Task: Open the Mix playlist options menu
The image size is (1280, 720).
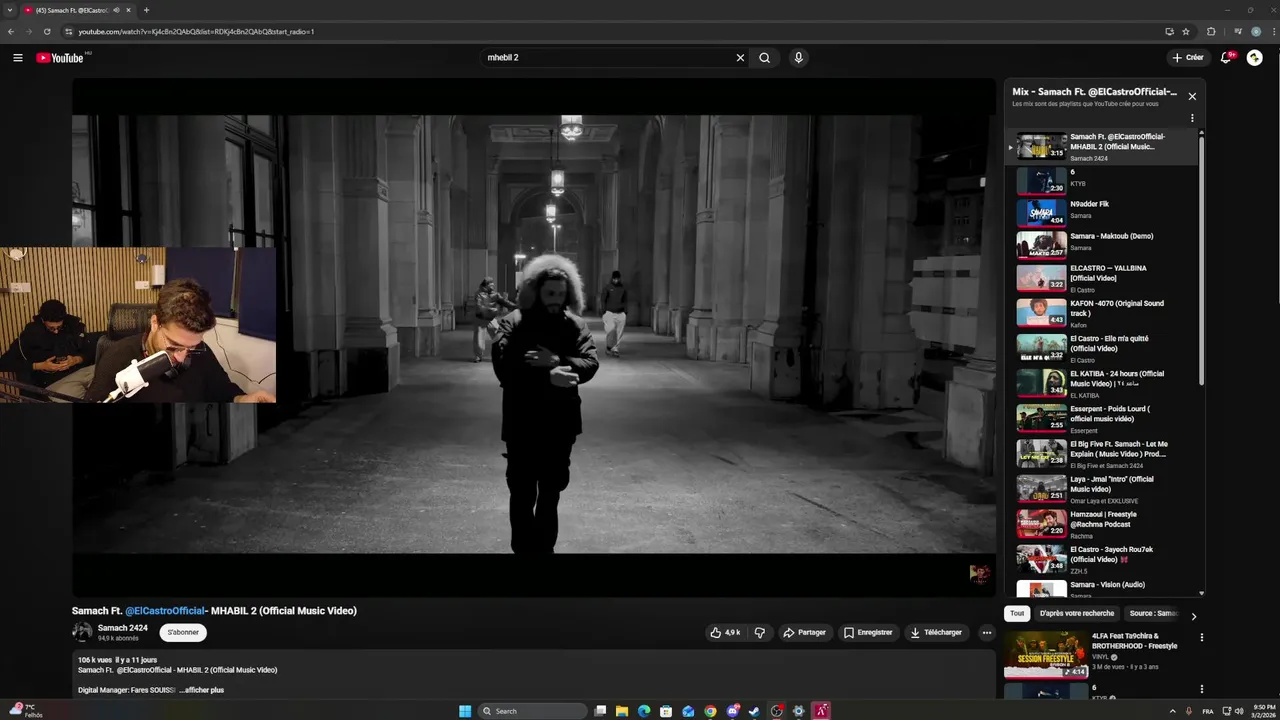Action: pos(1192,118)
